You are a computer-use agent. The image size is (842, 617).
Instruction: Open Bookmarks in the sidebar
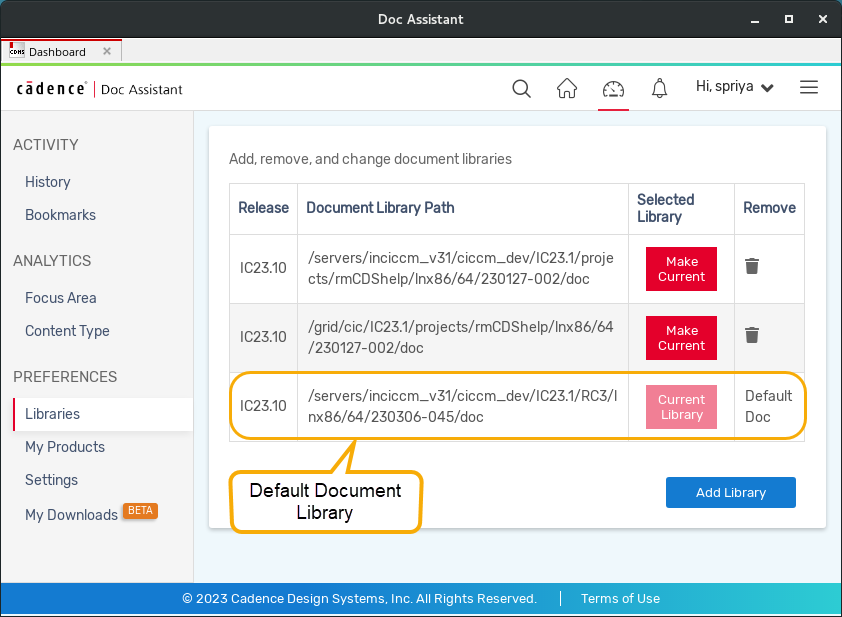point(61,215)
